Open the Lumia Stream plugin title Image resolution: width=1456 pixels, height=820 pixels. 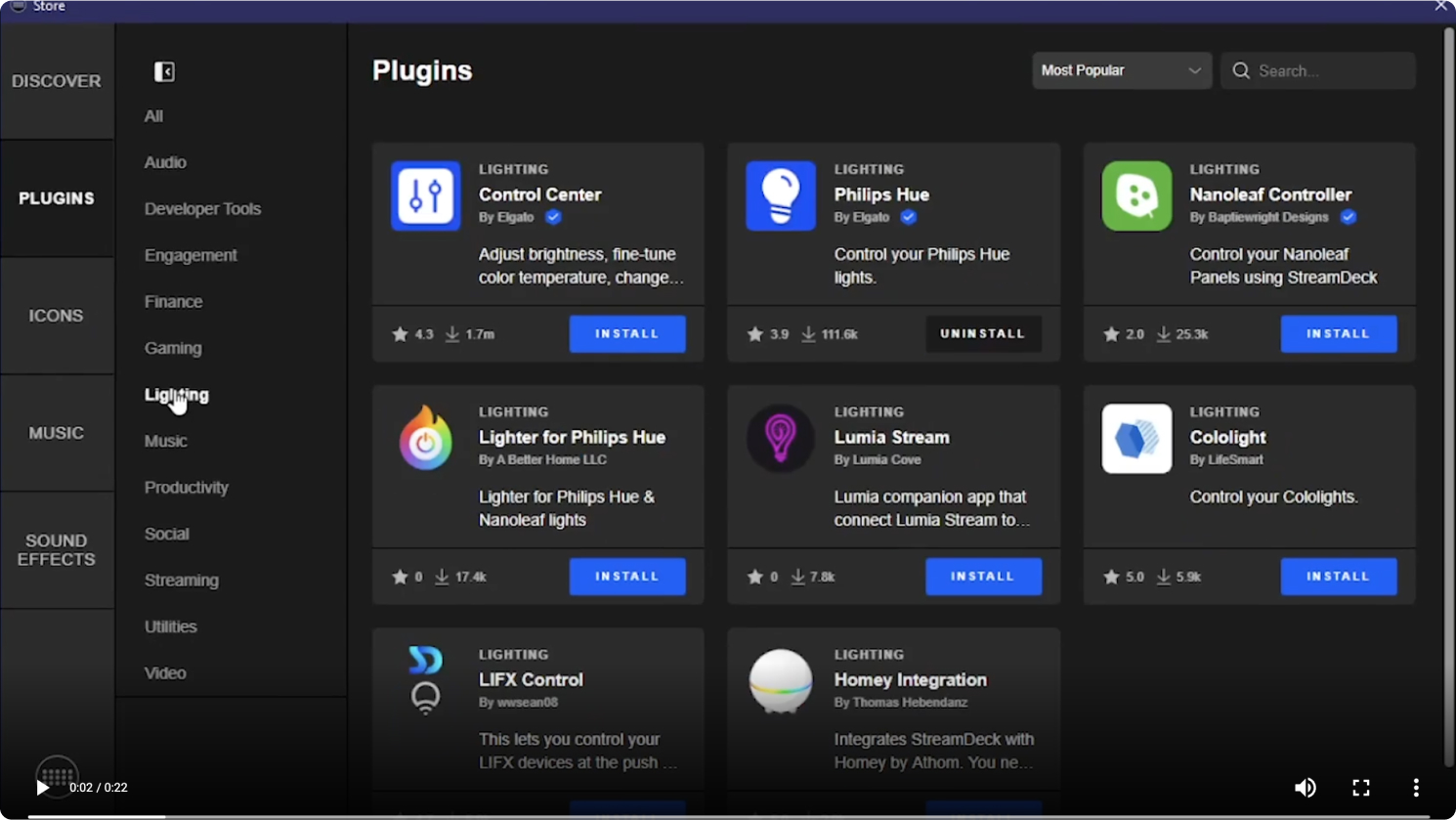tap(891, 437)
